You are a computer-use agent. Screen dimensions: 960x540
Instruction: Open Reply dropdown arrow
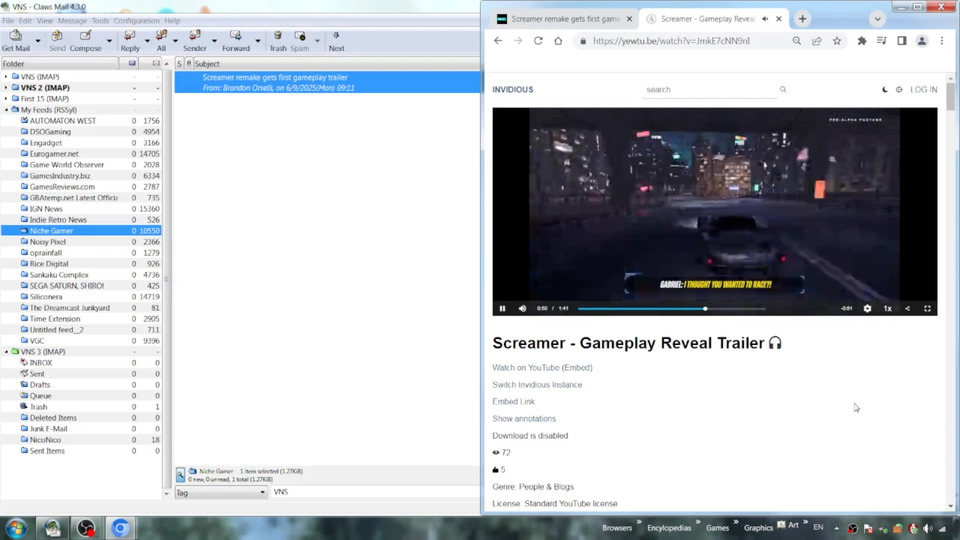coord(147,41)
